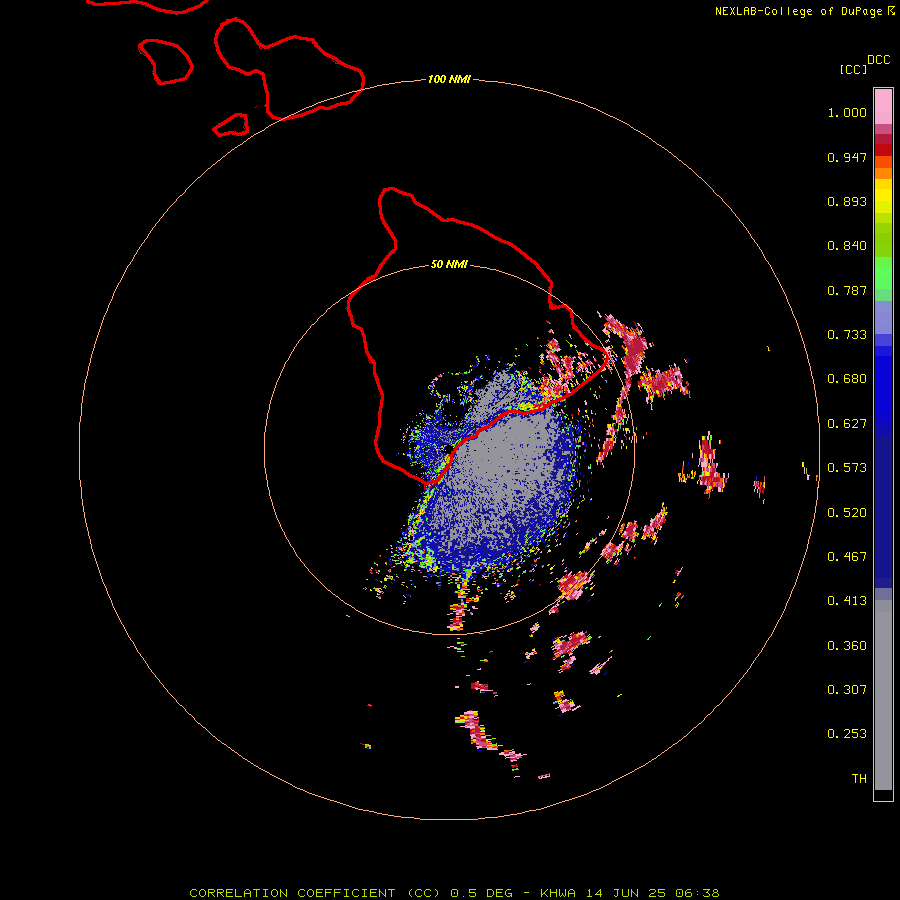Pick the large gray color bar segment
Screen dimensions: 900x900
pos(883,695)
